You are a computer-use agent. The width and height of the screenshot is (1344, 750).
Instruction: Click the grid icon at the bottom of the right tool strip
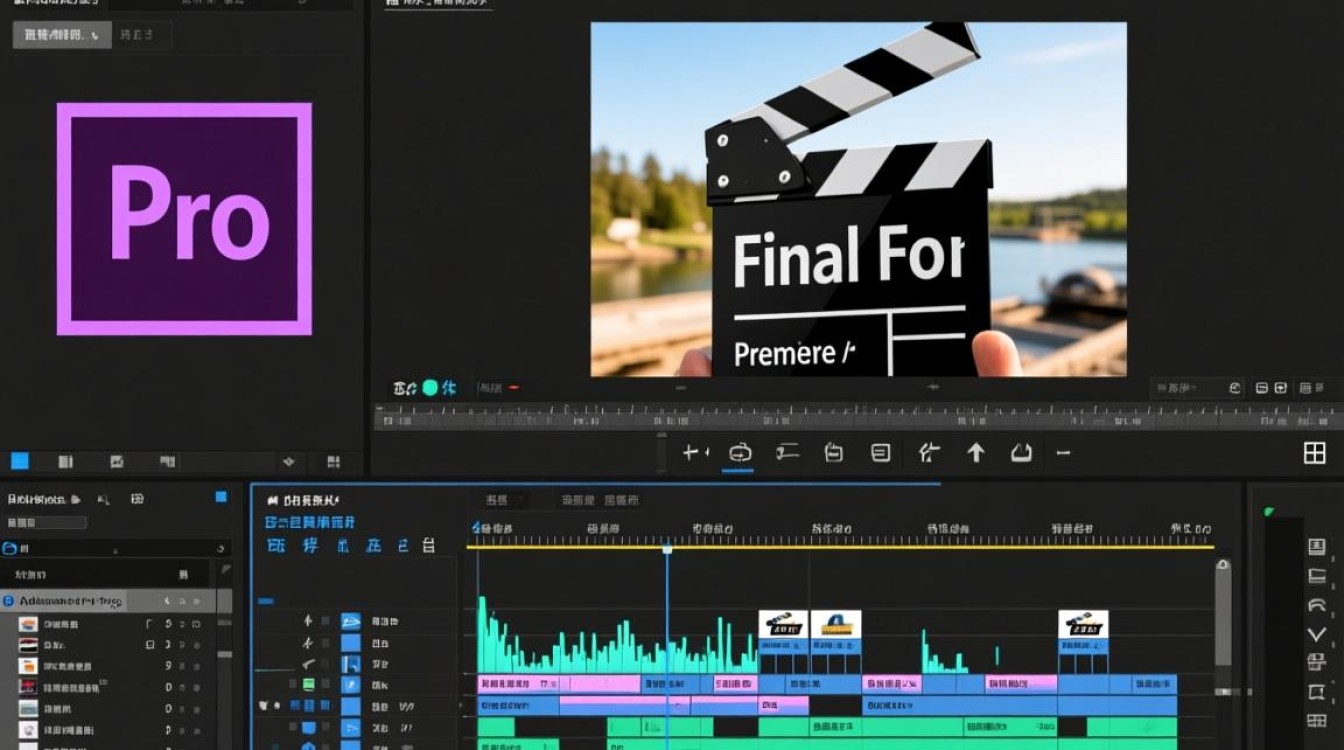pos(1317,720)
